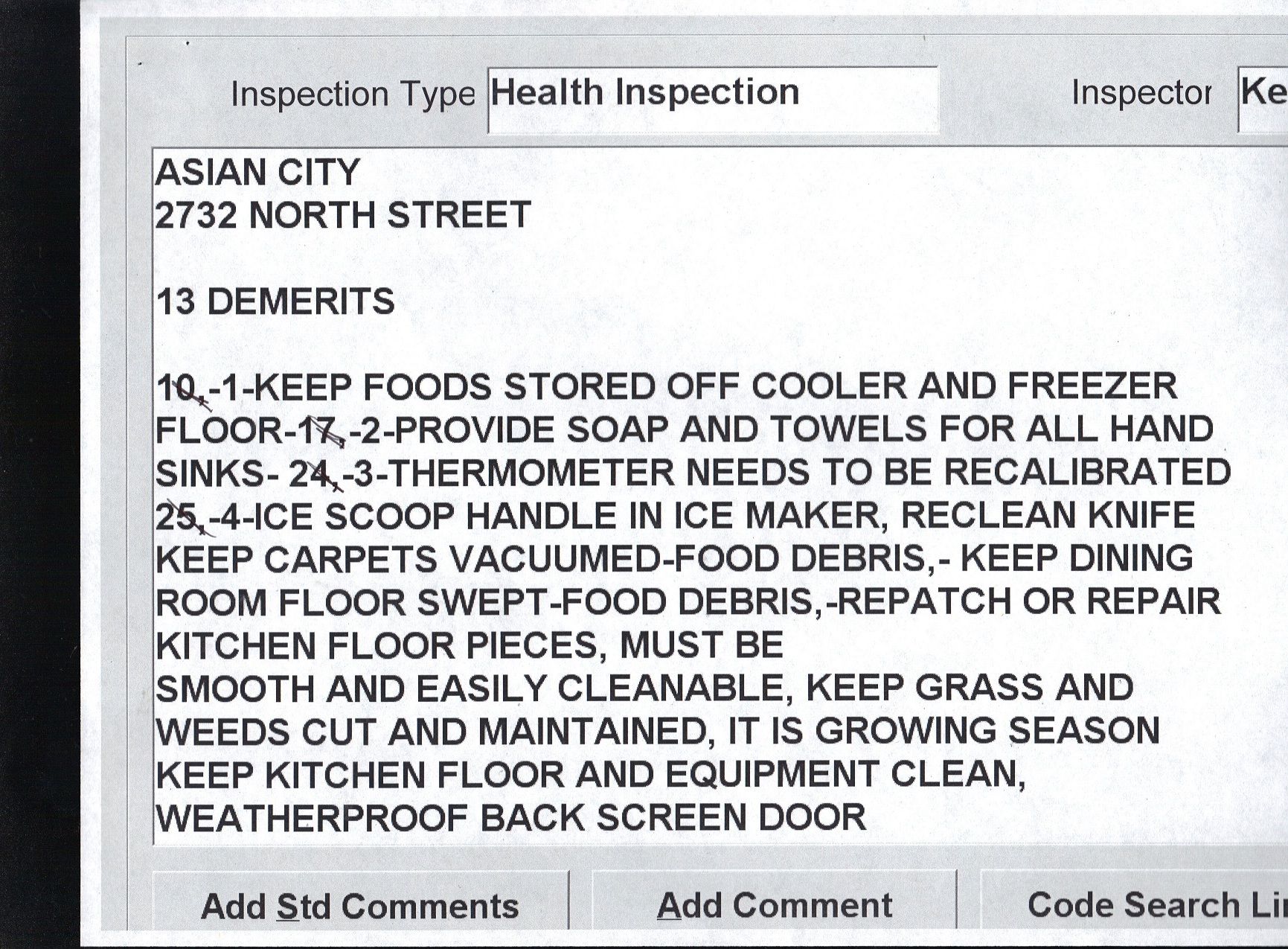Click WEATHERPROOF BACK SCREEN DOOR line
Viewport: 1288px width, 949px height.
(x=510, y=819)
